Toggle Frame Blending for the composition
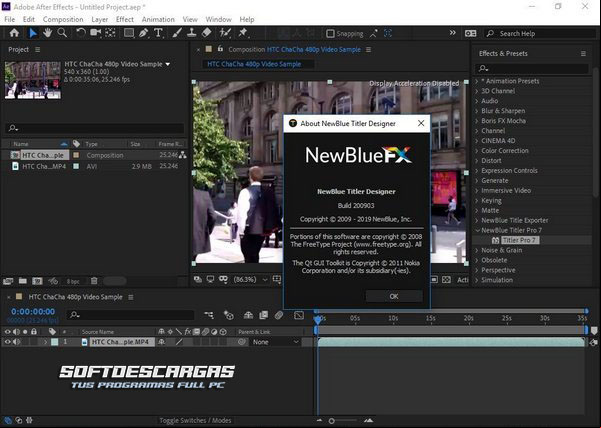The width and height of the screenshot is (601, 428). (264, 315)
